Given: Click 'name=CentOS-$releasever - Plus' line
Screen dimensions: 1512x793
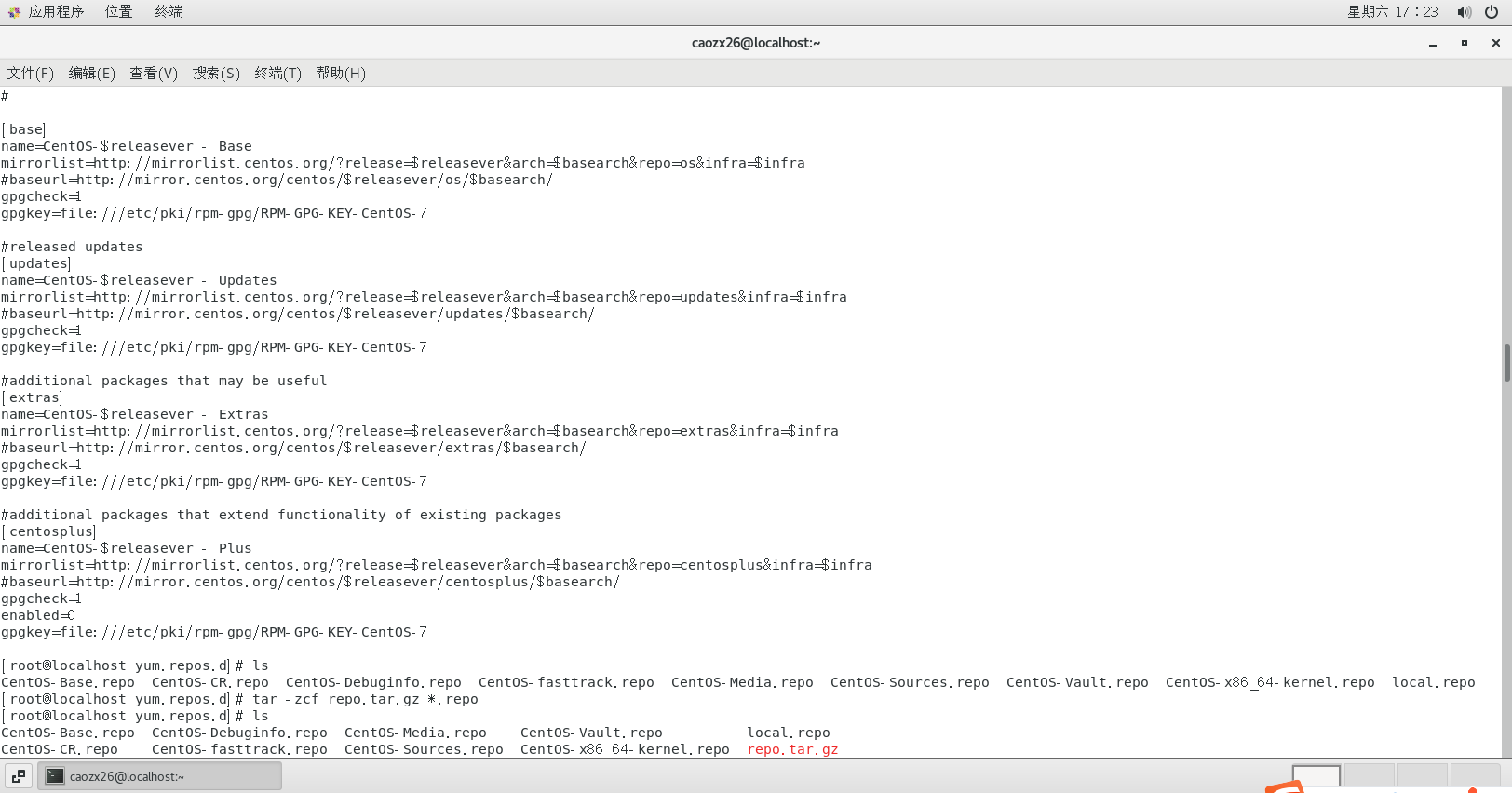Looking at the screenshot, I should coord(127,548).
